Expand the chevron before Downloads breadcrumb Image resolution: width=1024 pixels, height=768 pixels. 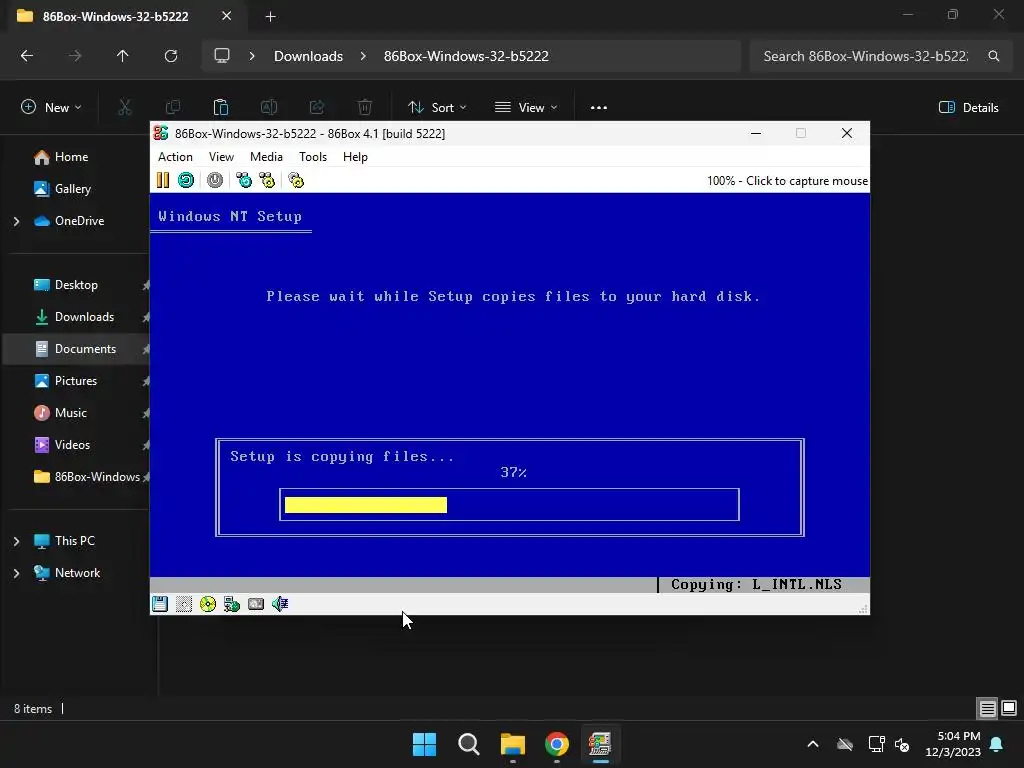[252, 56]
